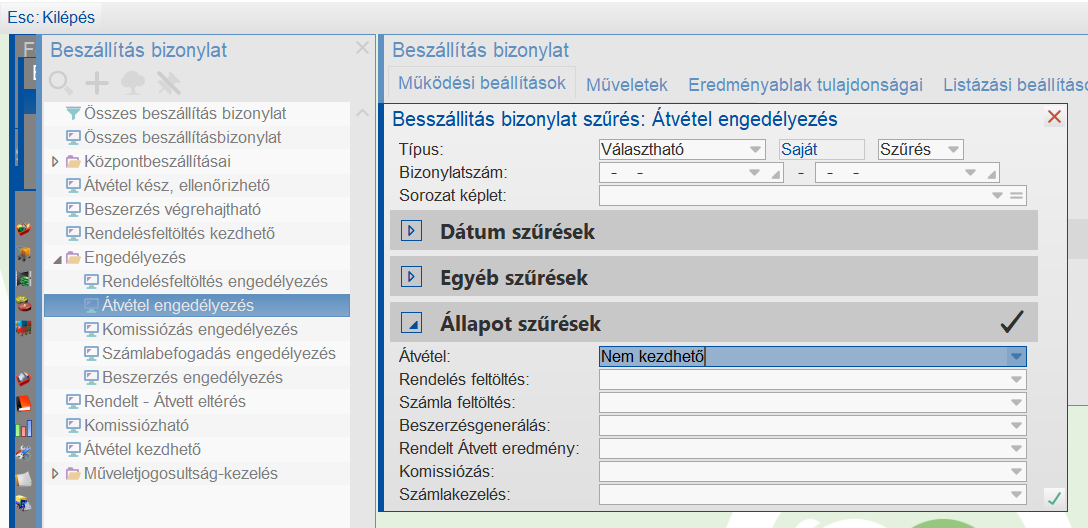The height and width of the screenshot is (528, 1088).
Task: Expand the Egyéb szűrések section
Action: click(x=411, y=277)
